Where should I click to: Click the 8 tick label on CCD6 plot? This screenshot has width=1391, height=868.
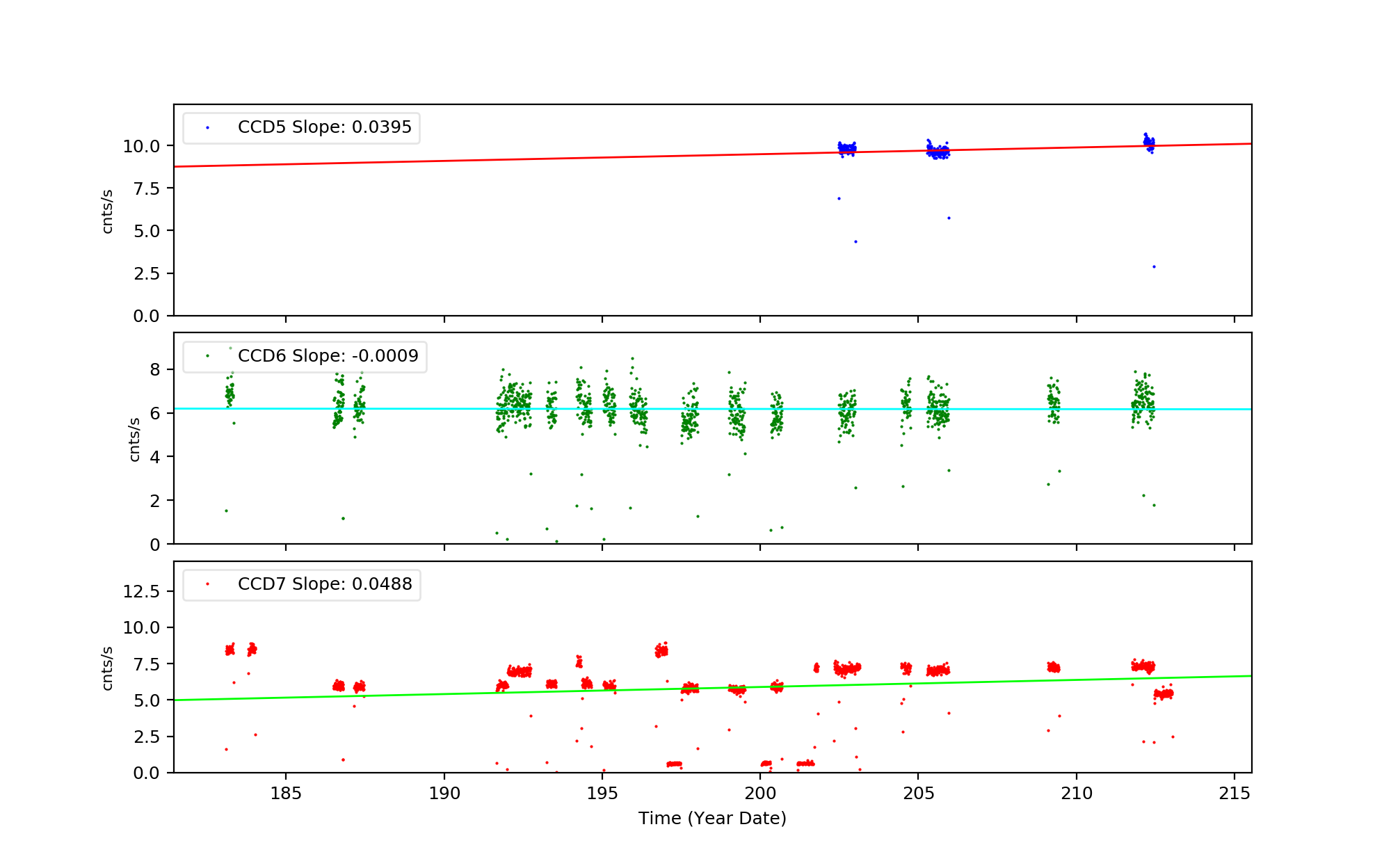pos(154,370)
